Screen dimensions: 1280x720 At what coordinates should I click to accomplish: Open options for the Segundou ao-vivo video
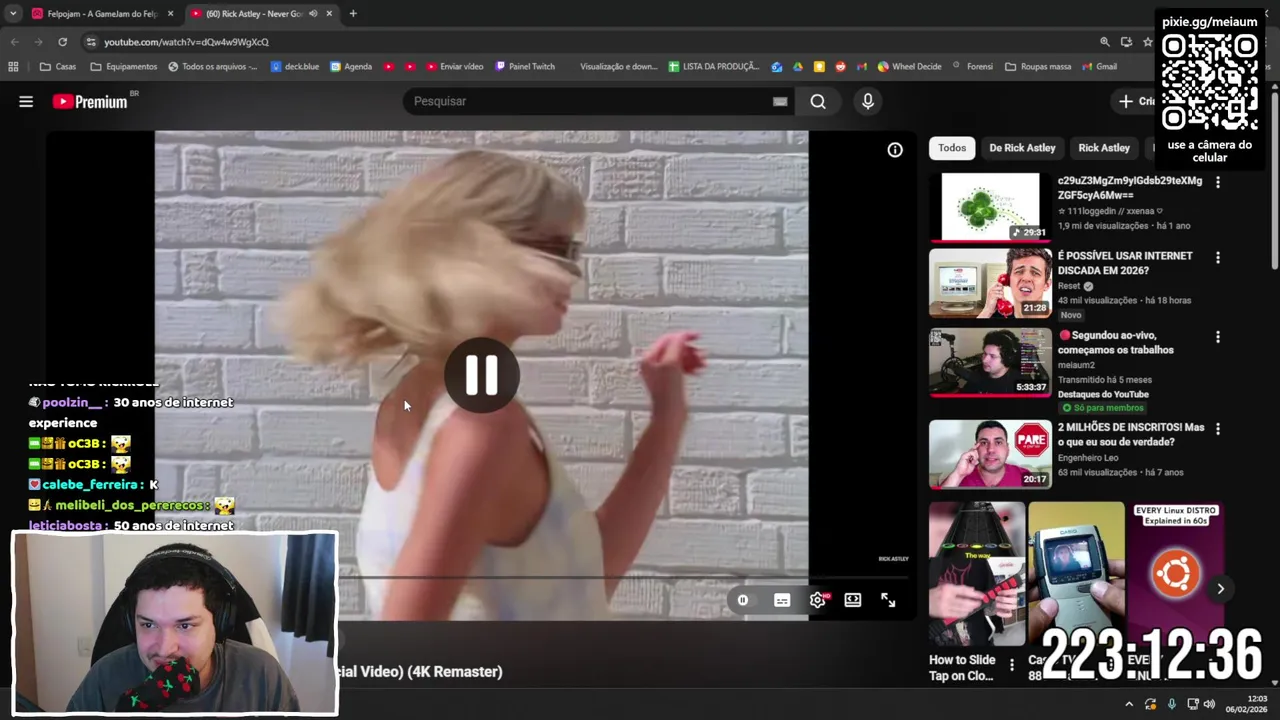coord(1217,337)
